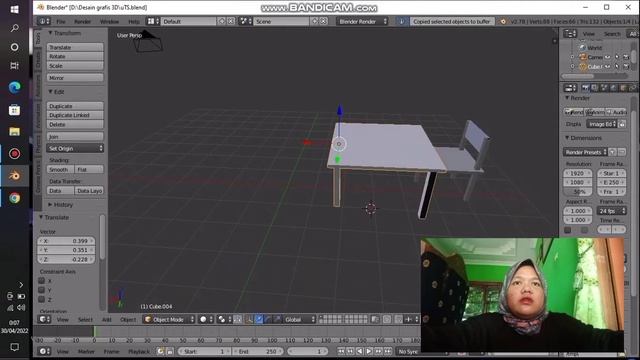Click the scene browse icon
The height and width of the screenshot is (360, 640).
pyautogui.click(x=246, y=21)
